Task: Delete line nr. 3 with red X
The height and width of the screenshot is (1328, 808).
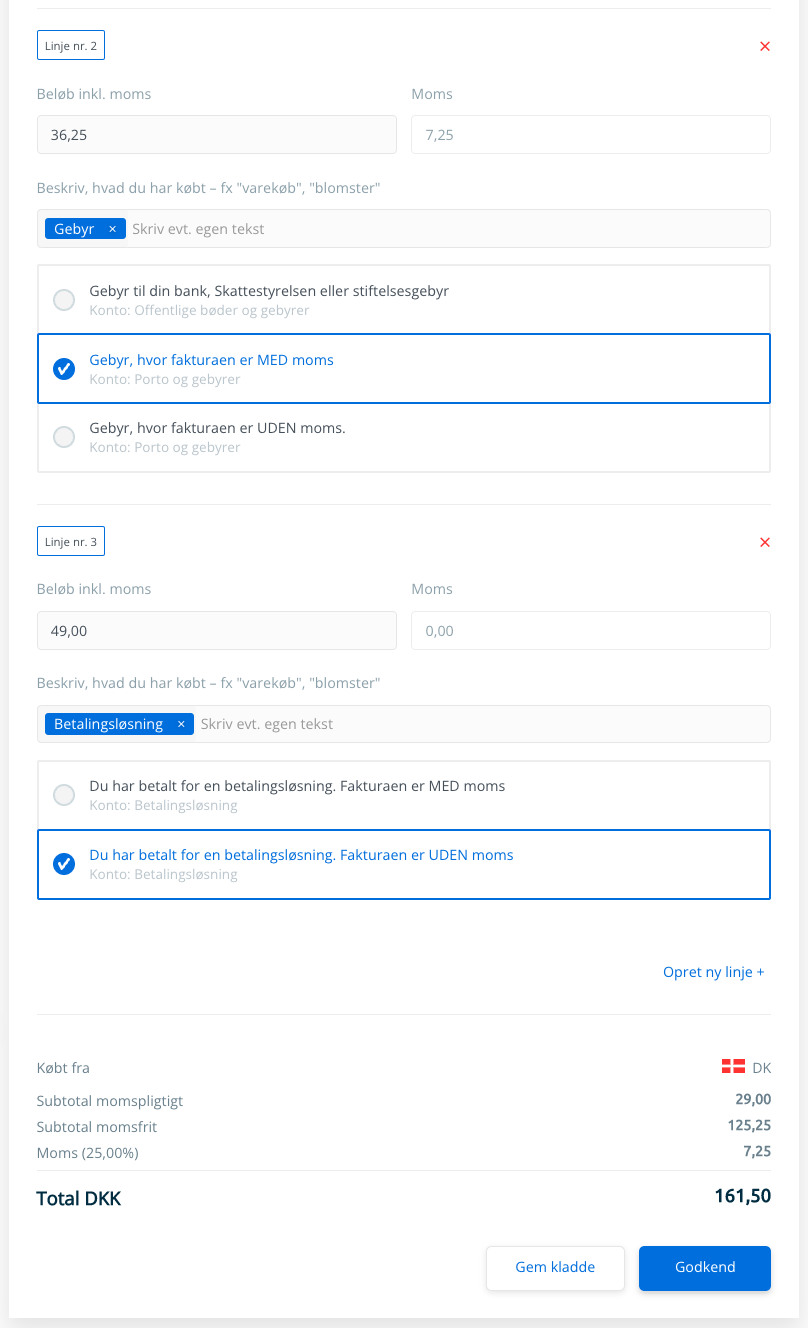Action: coord(765,542)
